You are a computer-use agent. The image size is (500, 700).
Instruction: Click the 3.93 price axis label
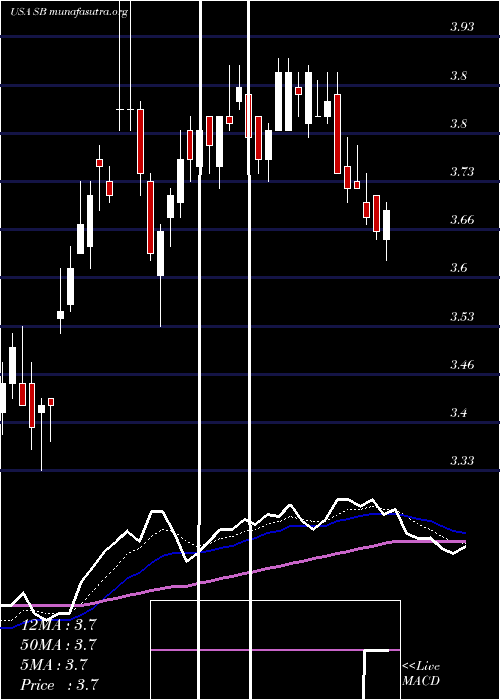[x=462, y=27]
